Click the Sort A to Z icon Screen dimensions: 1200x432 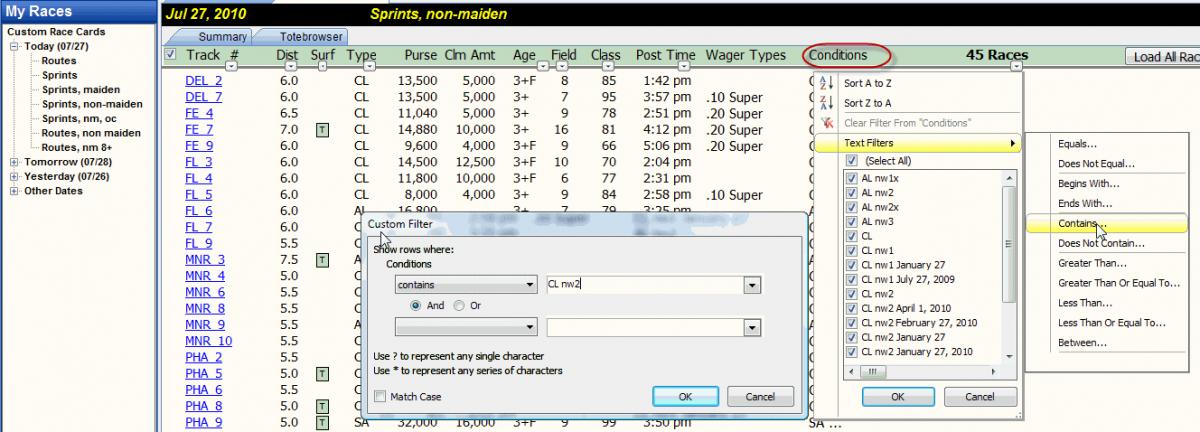pos(825,84)
